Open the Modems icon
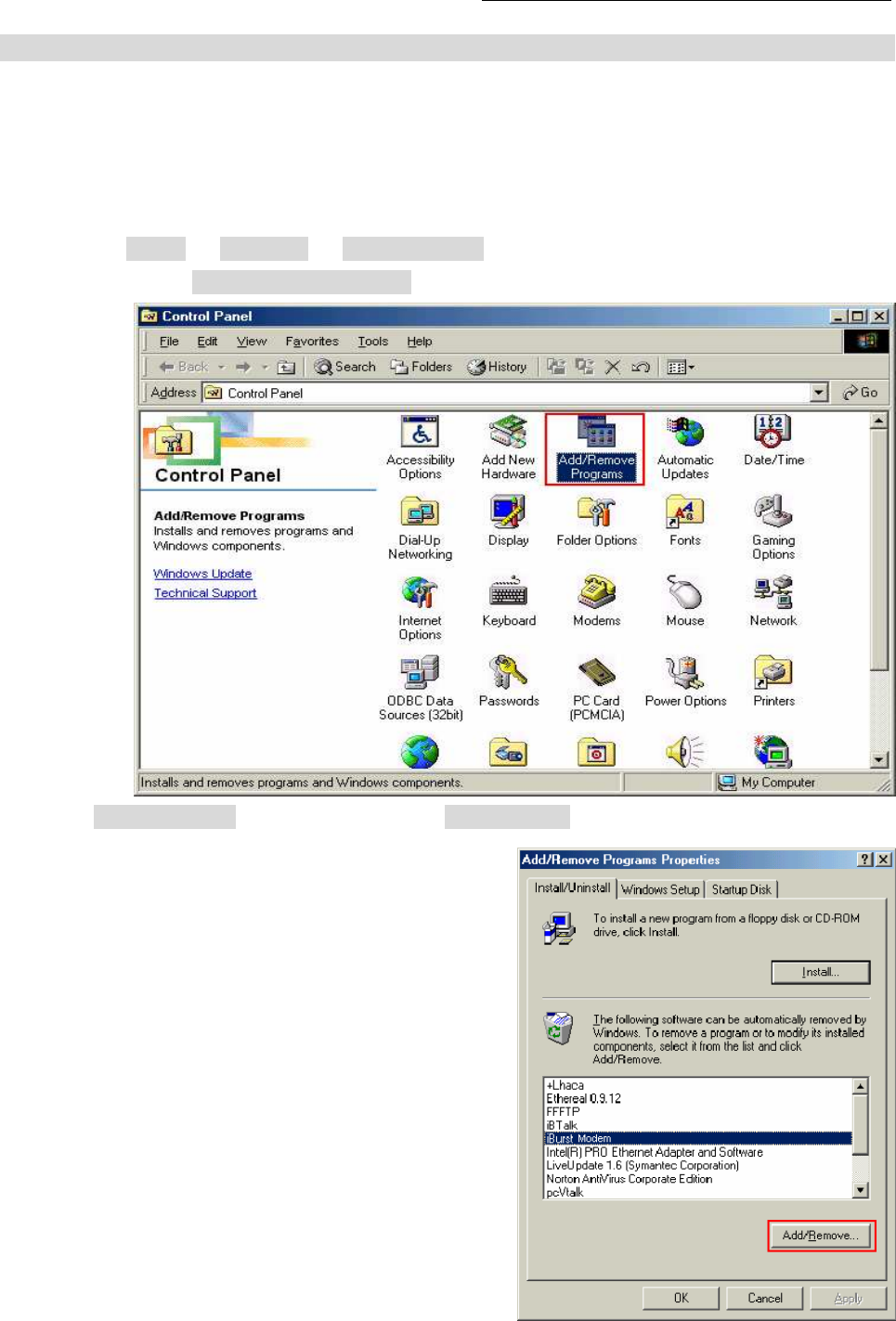Viewport: 896px width, 1321px height. 596,602
